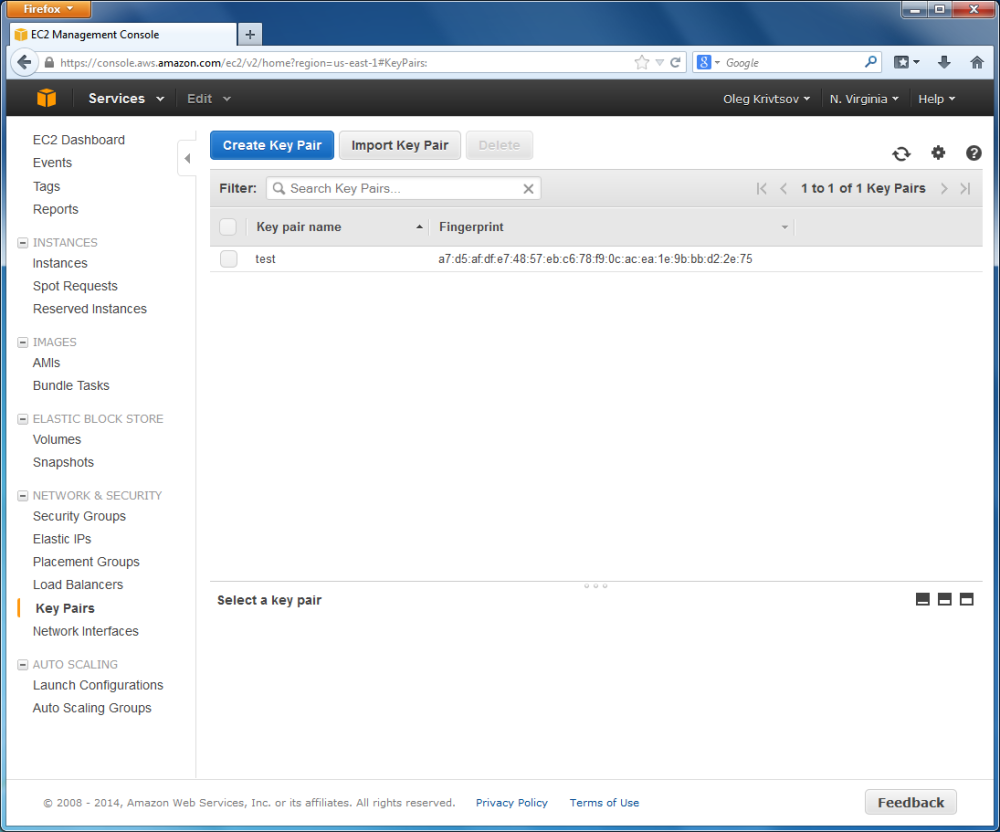Sort by Key pair name column
Viewport: 1000px width, 832px height.
tap(298, 227)
